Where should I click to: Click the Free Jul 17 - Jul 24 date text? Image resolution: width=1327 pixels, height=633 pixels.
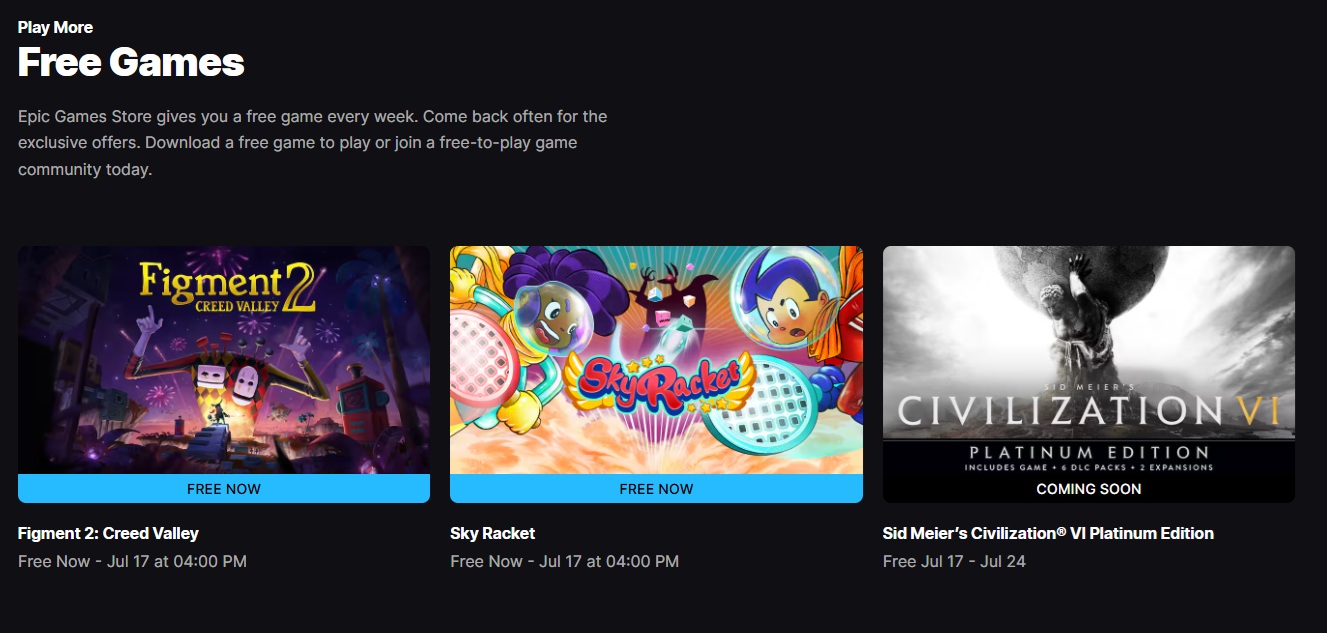[954, 561]
